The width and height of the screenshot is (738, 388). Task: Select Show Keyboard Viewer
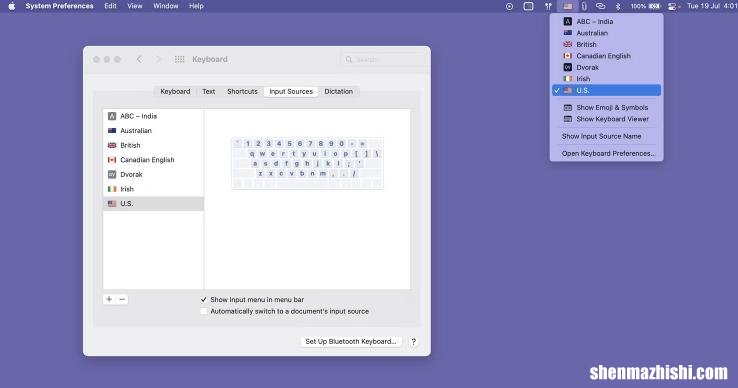[606, 119]
